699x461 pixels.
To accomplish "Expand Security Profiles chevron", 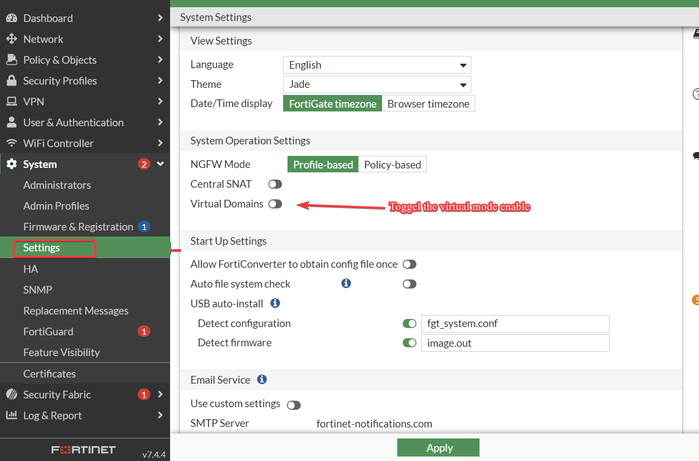I will (x=160, y=80).
